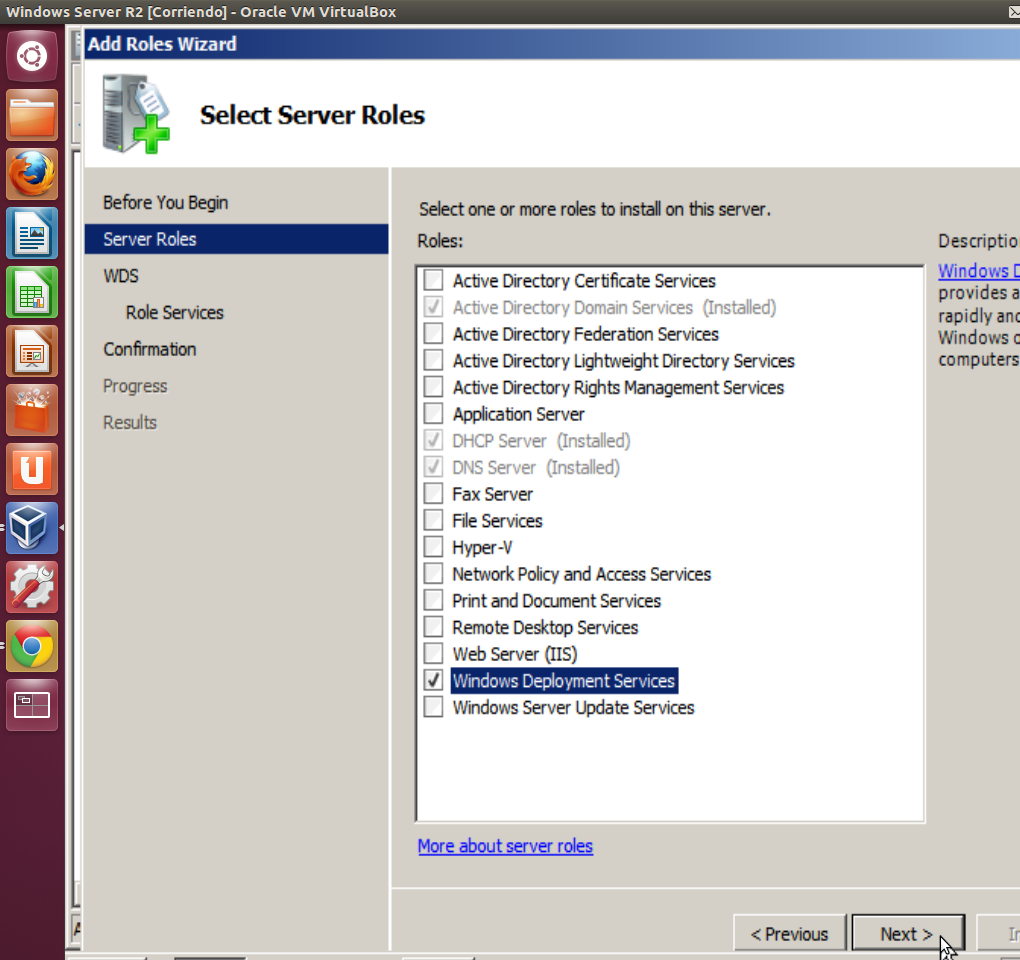Open the Files manager dock icon

click(32, 115)
